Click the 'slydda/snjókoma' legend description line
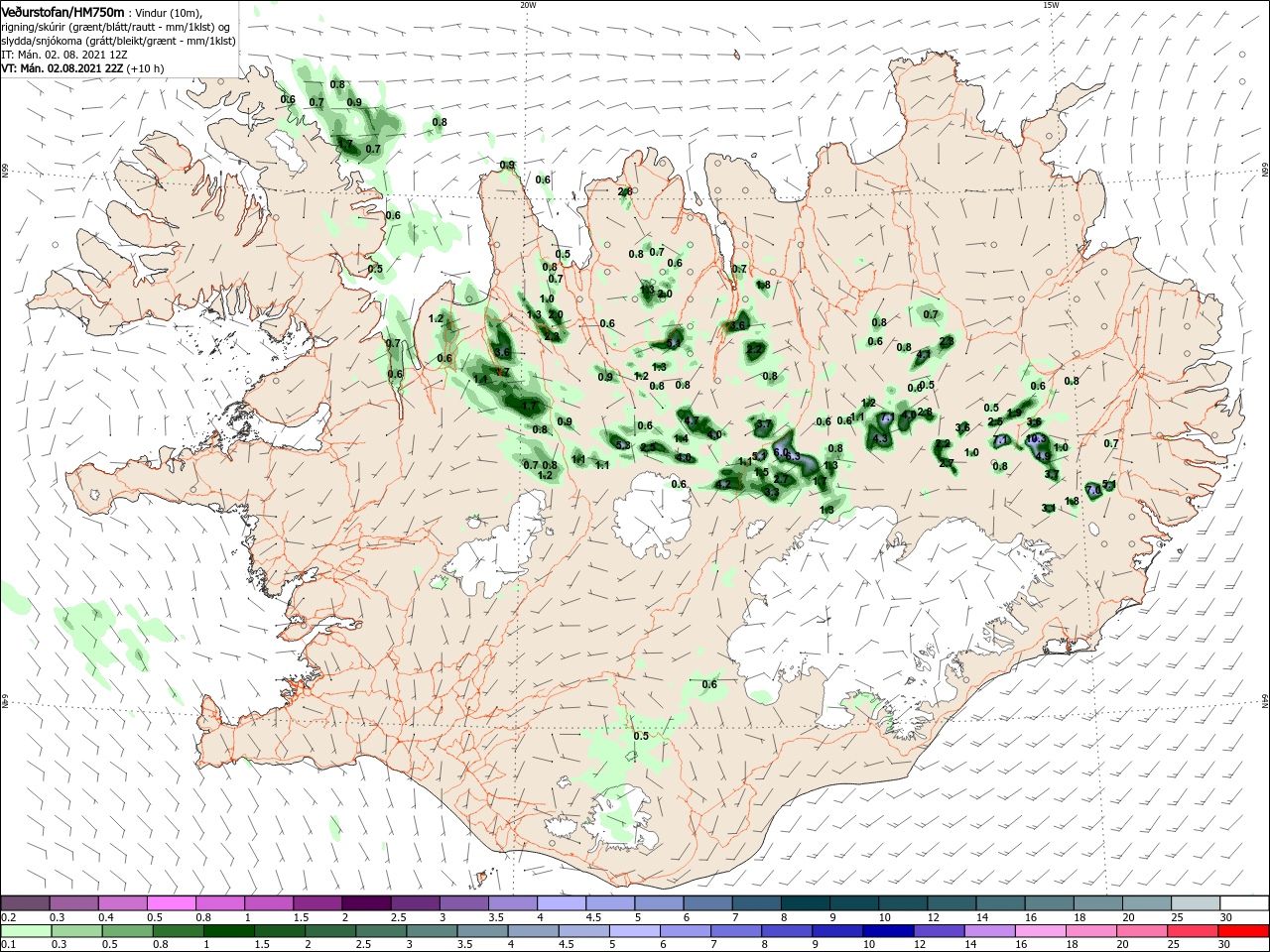The height and width of the screenshot is (952, 1270). pos(118,41)
